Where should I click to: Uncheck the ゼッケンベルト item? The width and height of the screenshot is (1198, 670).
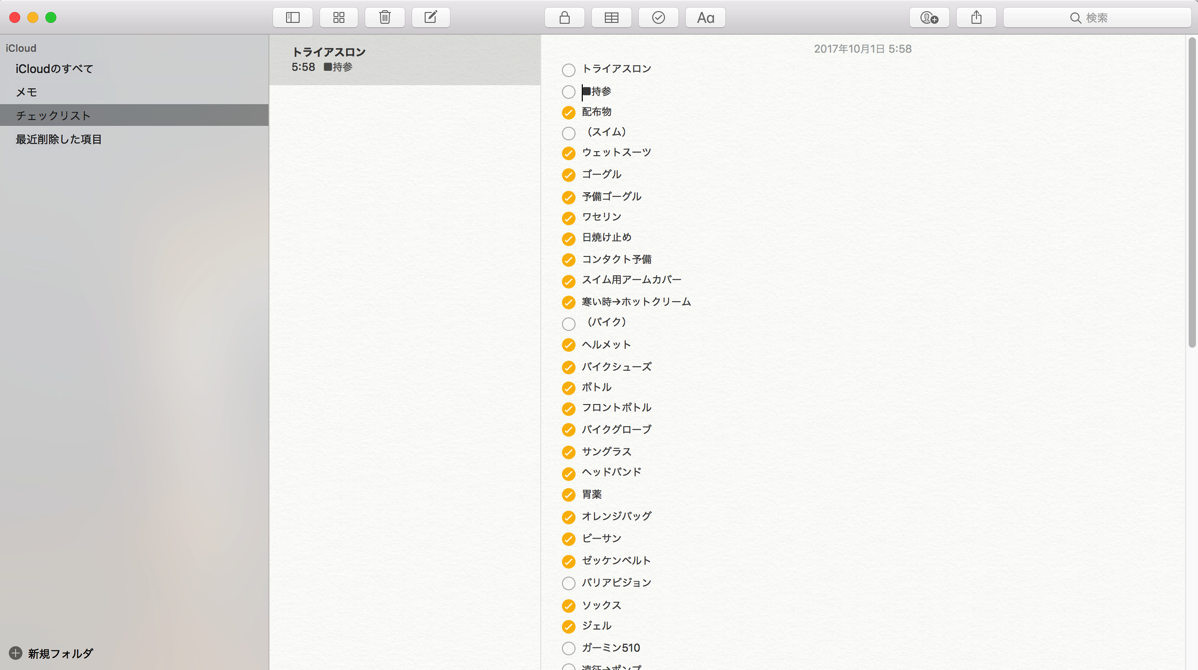568,562
